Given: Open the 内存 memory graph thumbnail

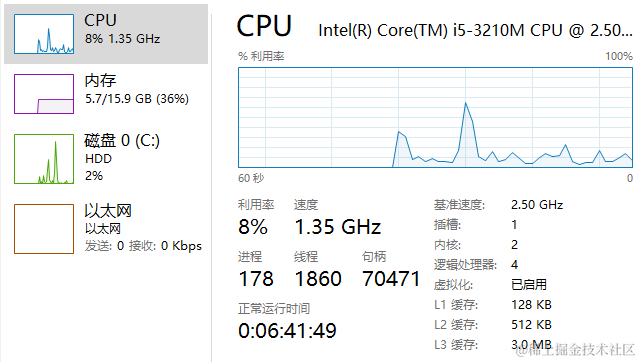Looking at the screenshot, I should click(x=44, y=94).
